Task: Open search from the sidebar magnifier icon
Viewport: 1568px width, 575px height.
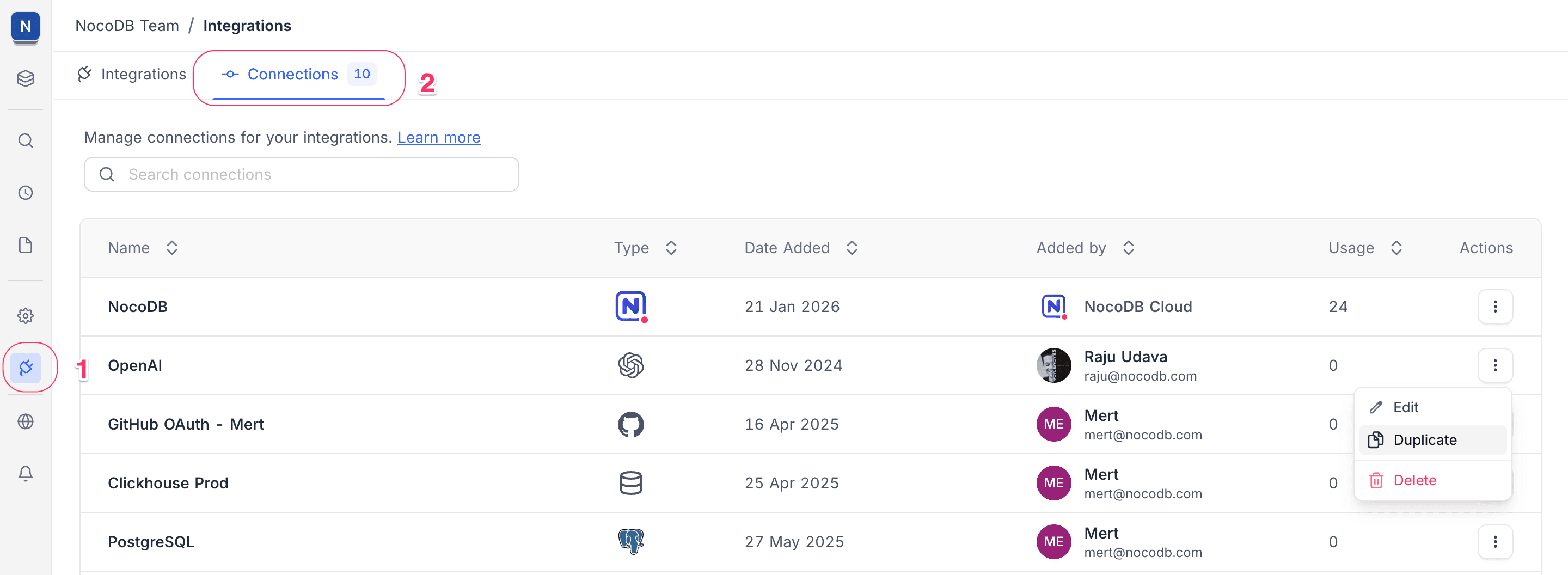Action: 25,140
